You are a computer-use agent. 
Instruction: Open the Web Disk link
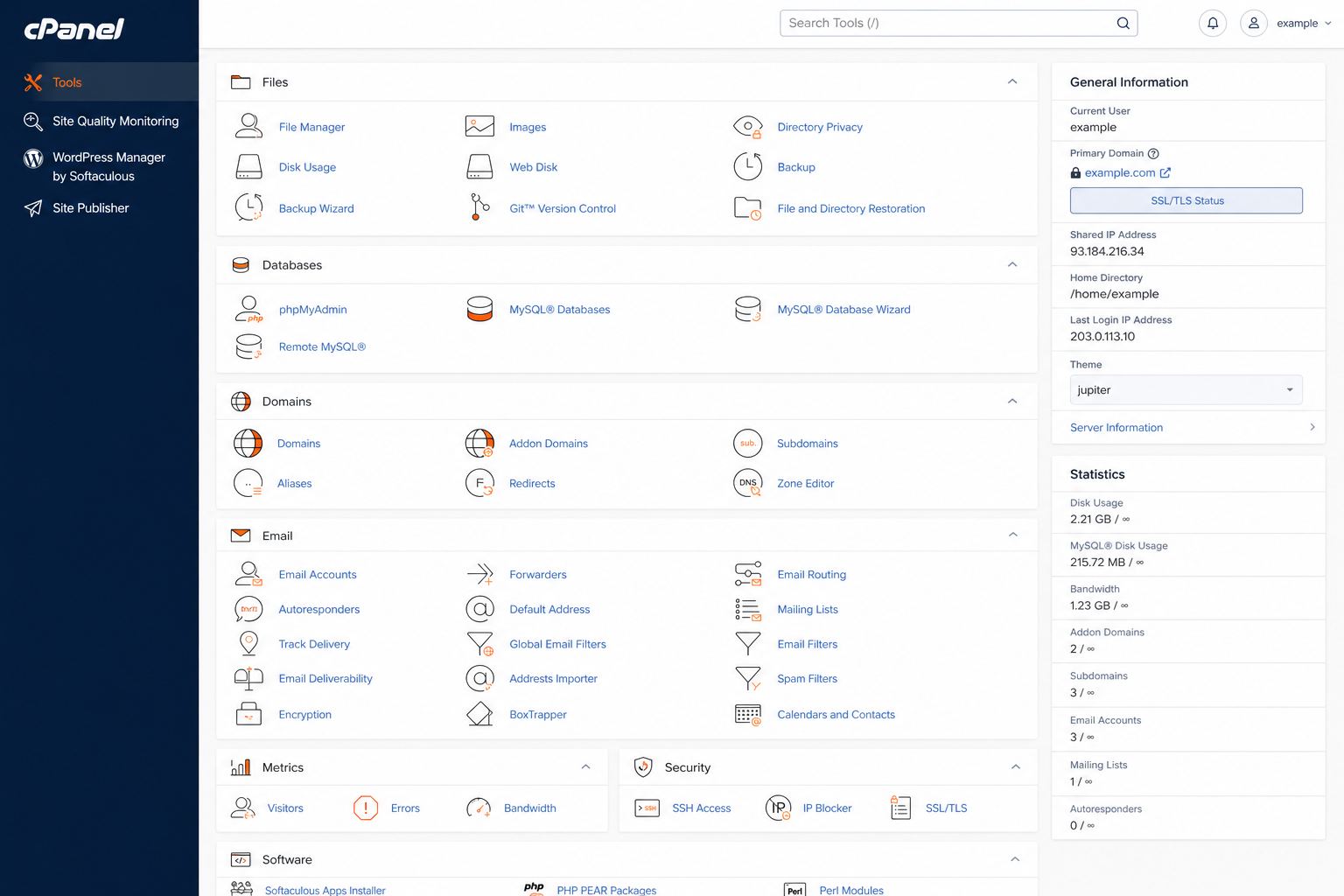point(533,166)
